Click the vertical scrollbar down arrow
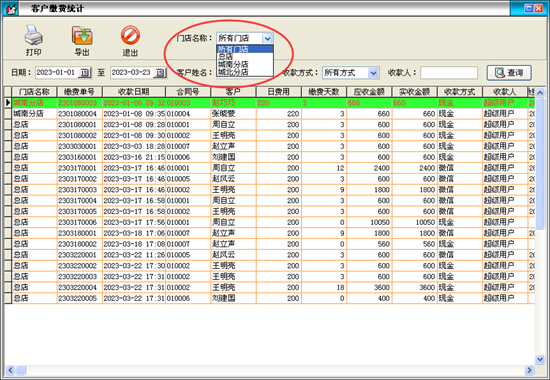 point(539,359)
